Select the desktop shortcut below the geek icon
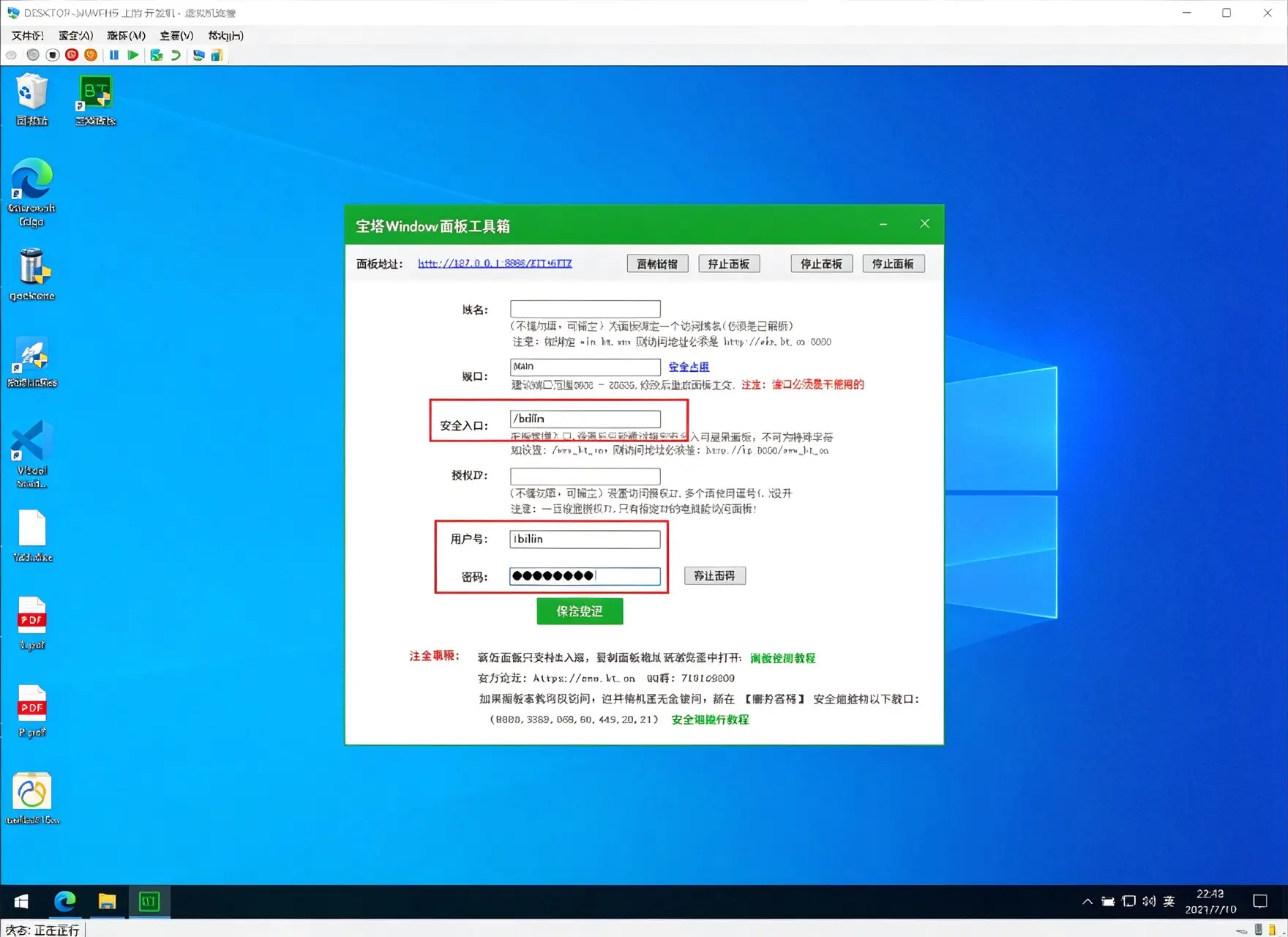Image resolution: width=1288 pixels, height=937 pixels. tap(32, 362)
